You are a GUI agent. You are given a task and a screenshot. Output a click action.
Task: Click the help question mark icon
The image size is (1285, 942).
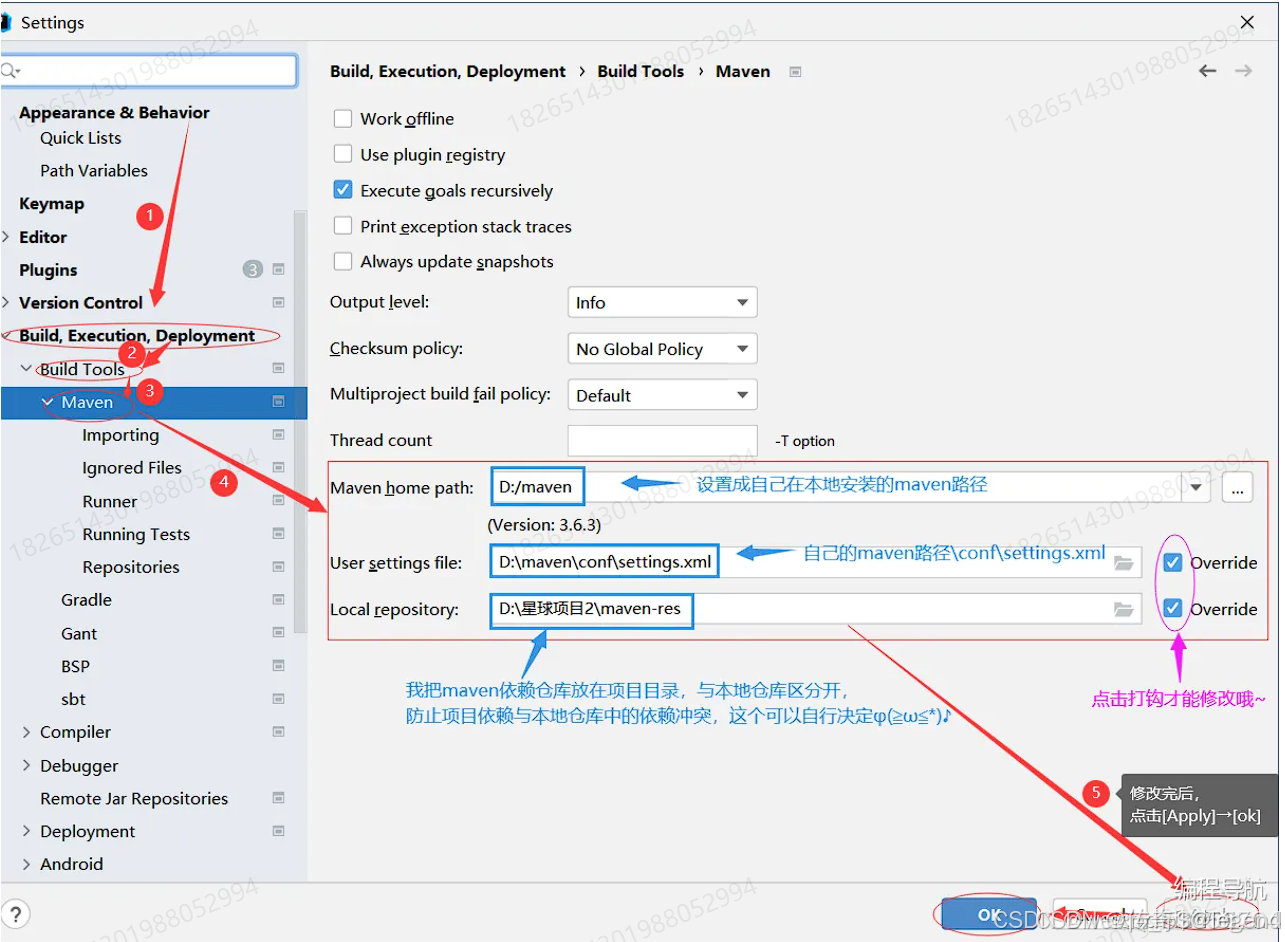(x=14, y=914)
